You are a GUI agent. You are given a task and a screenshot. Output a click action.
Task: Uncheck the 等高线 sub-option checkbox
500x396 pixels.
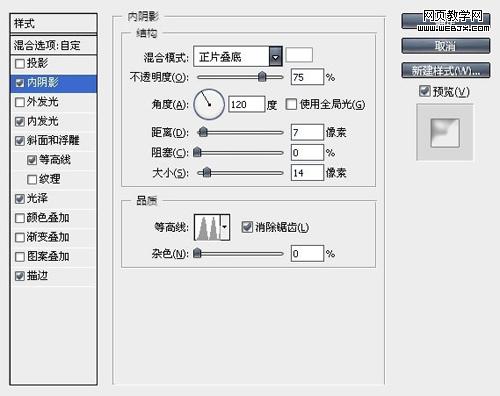32,160
